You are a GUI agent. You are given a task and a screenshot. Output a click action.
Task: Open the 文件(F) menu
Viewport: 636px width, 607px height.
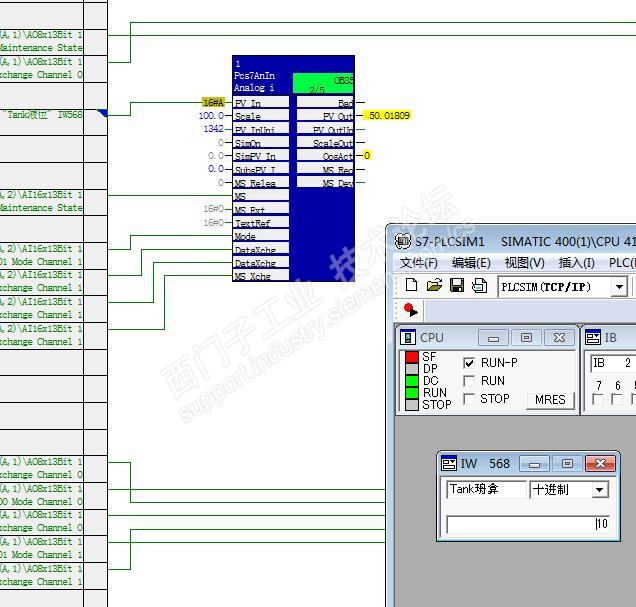pyautogui.click(x=419, y=263)
